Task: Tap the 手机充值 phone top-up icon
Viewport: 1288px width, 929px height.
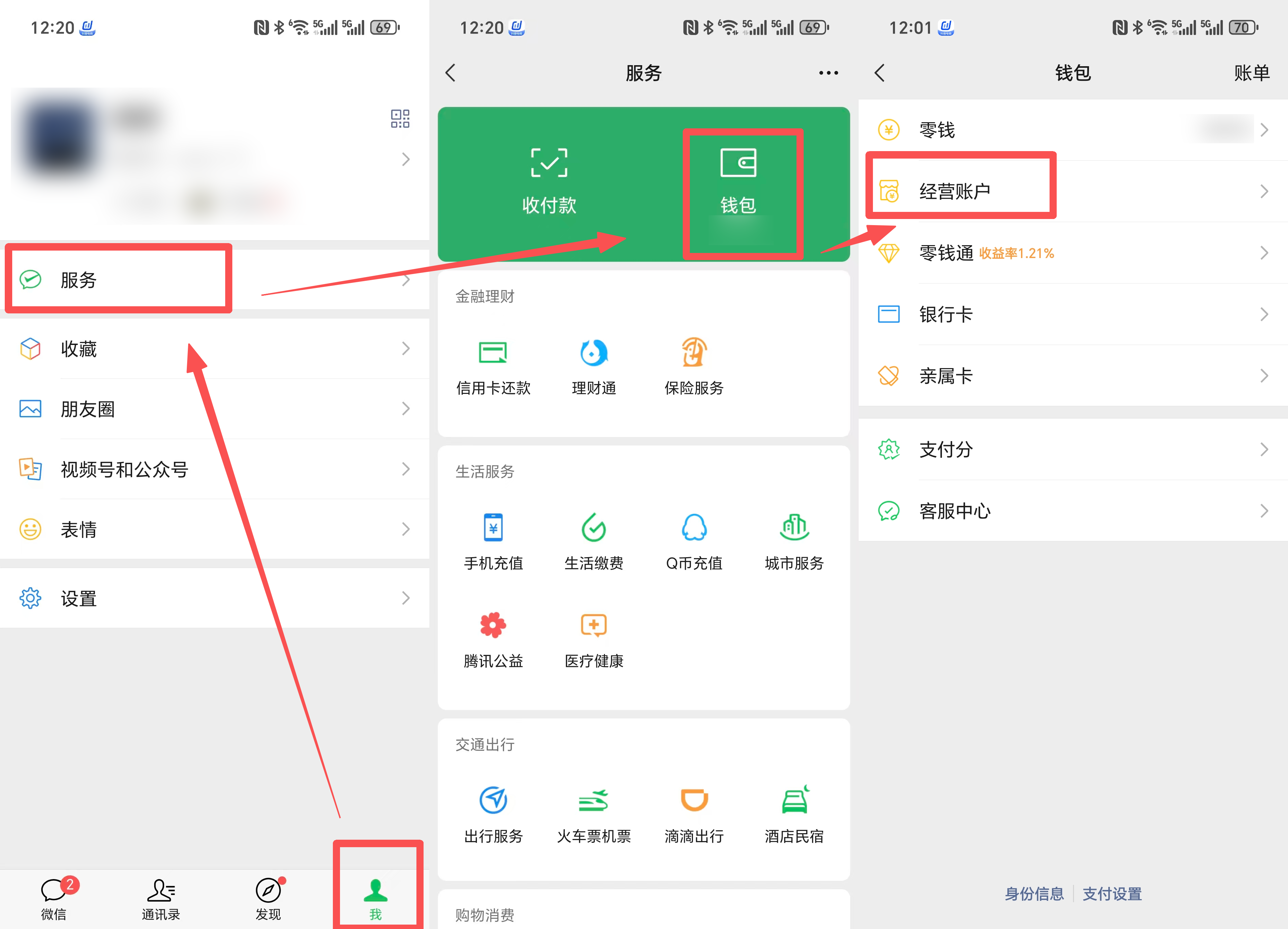Action: coord(493,528)
